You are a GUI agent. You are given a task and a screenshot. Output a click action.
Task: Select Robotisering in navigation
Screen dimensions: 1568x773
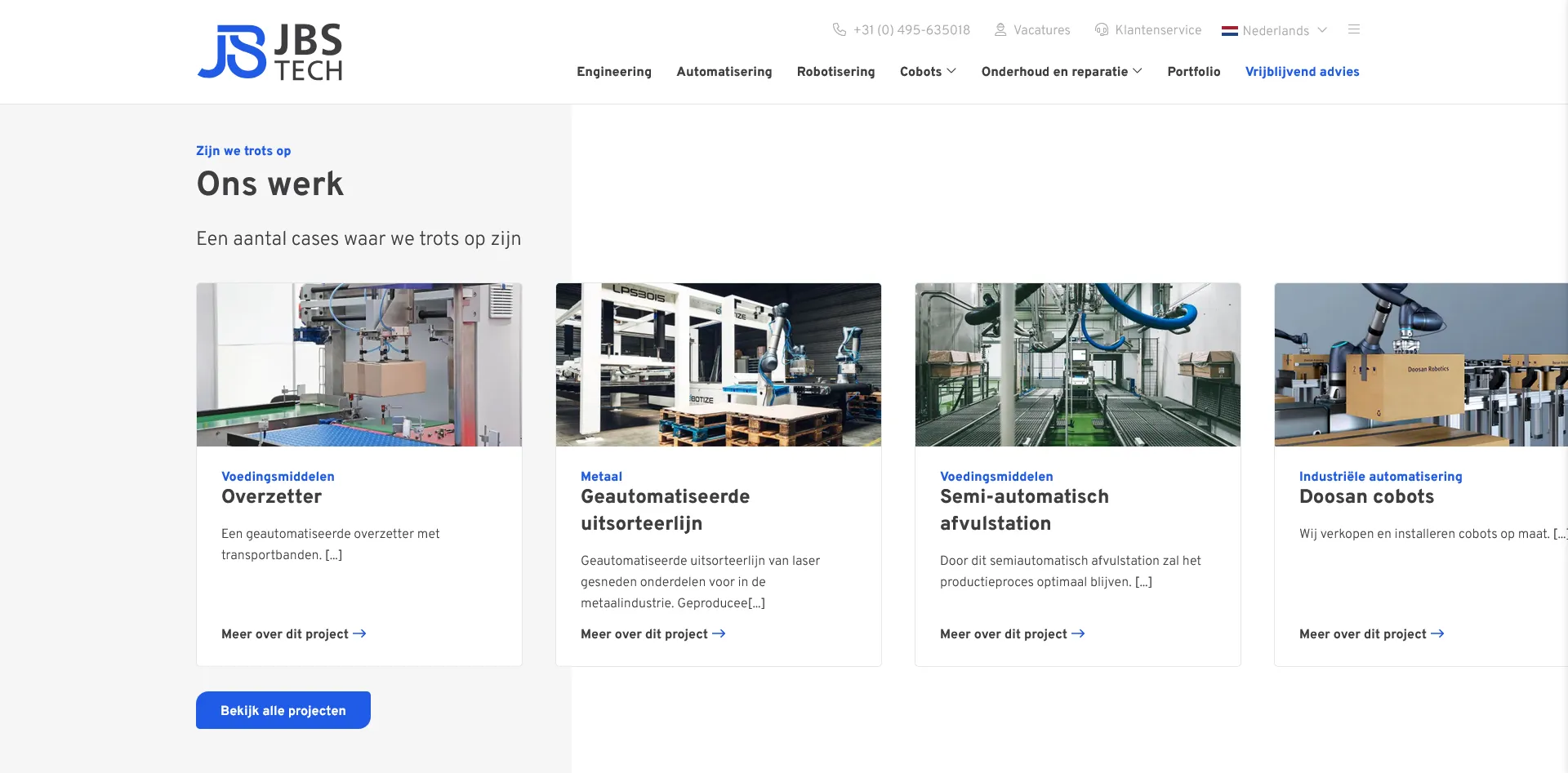pos(835,72)
